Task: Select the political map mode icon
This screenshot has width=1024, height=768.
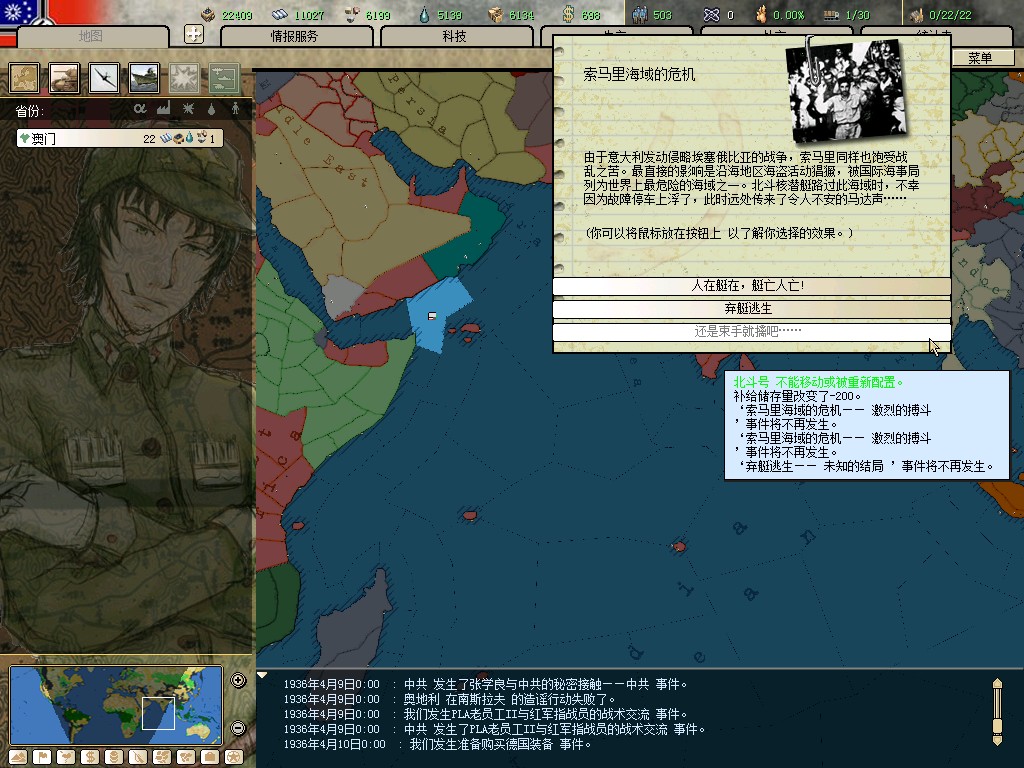Action: click(x=24, y=78)
